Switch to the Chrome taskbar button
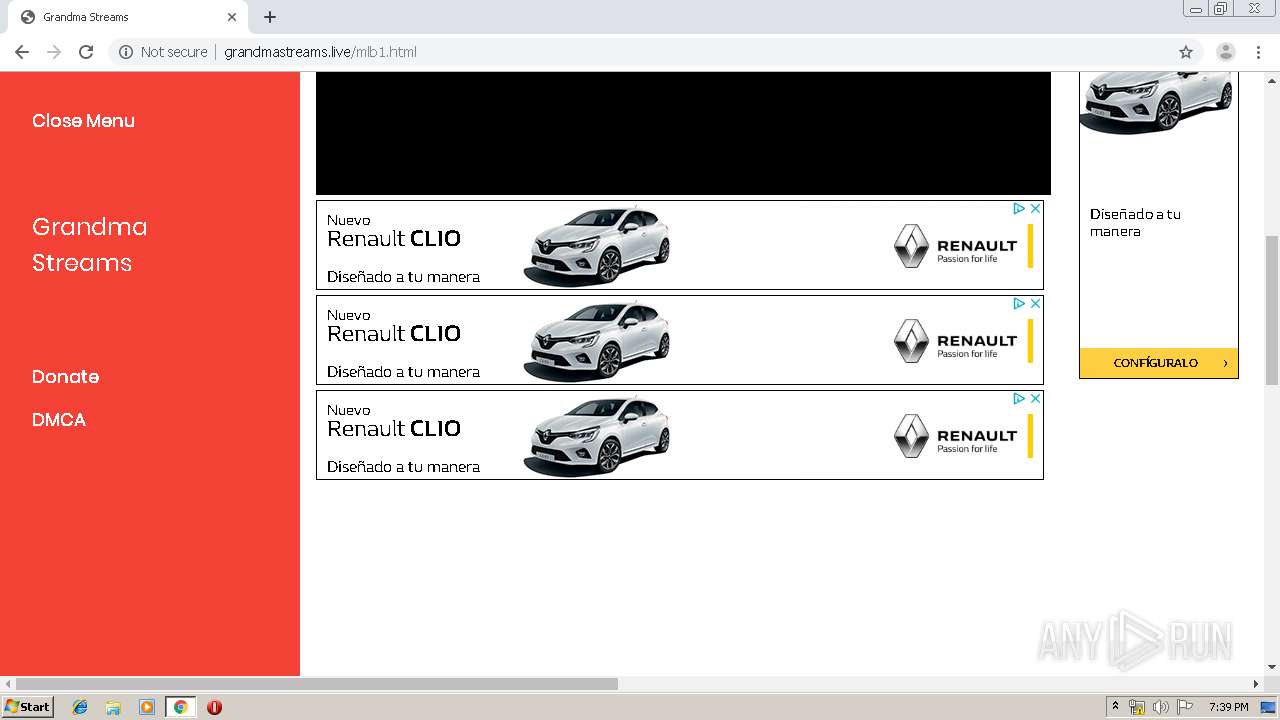The image size is (1280, 720). click(x=180, y=707)
